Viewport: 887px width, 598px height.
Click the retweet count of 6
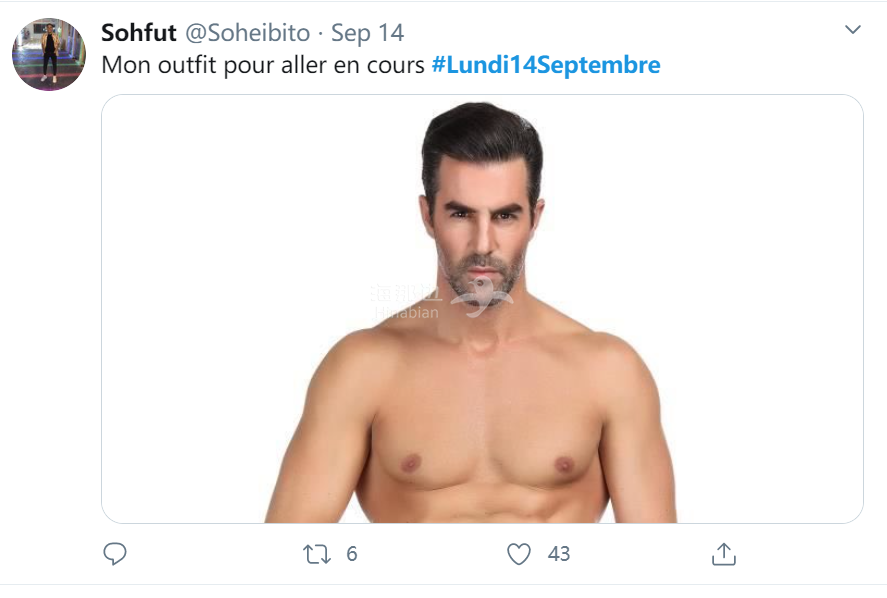point(352,553)
